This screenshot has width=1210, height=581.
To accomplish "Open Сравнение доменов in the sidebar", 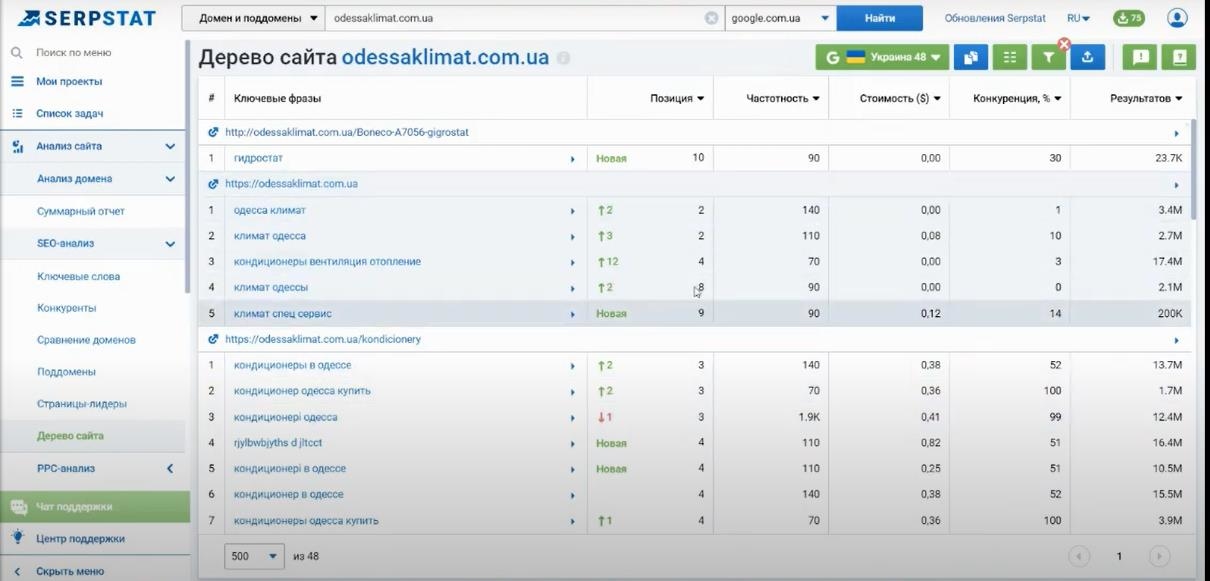I will click(x=86, y=340).
